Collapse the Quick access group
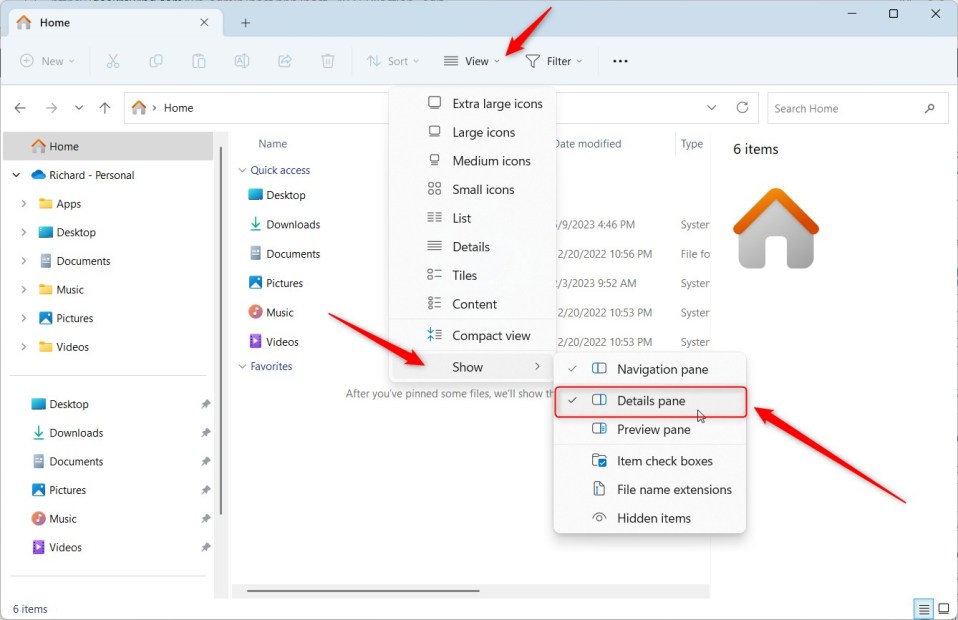The width and height of the screenshot is (958, 620). coord(242,171)
